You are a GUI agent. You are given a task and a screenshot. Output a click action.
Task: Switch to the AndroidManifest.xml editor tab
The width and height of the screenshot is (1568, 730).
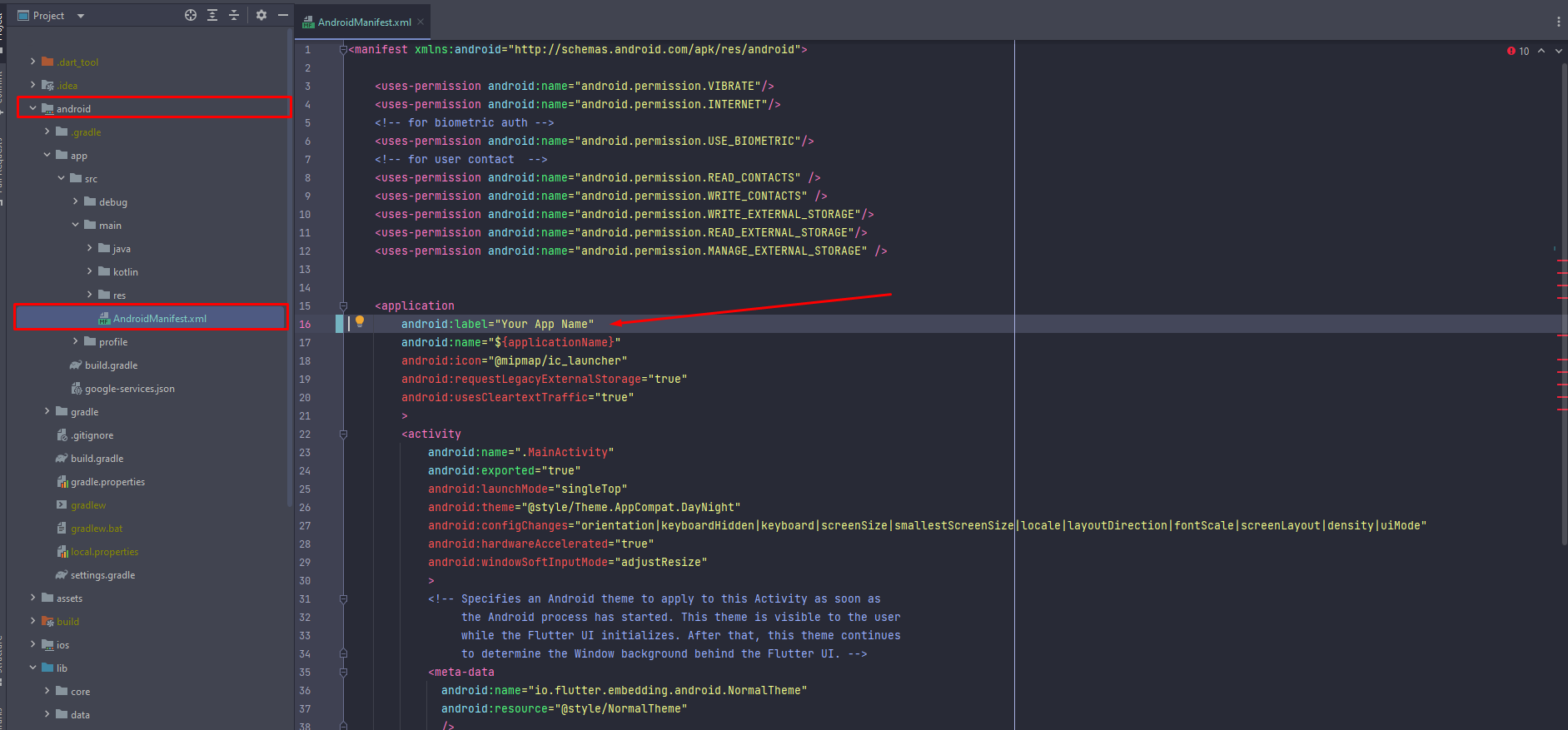coord(364,22)
